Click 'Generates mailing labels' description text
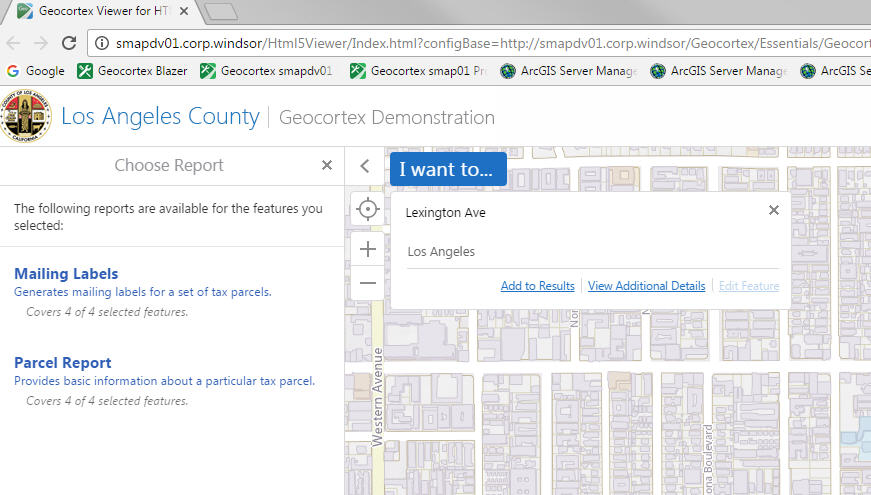 (x=143, y=292)
